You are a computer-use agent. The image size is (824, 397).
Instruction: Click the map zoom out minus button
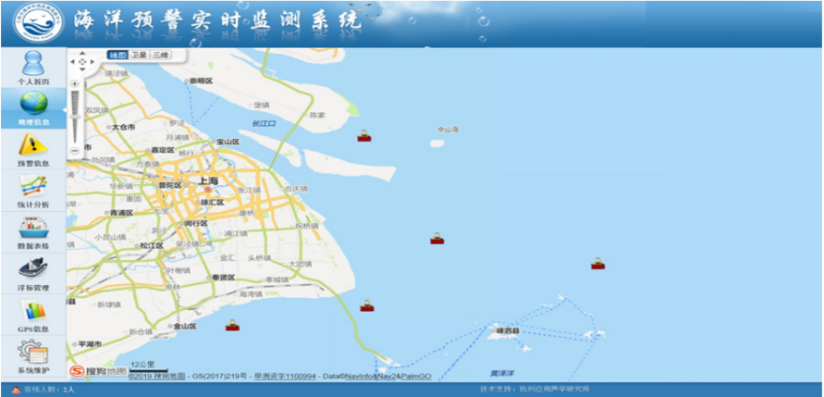[x=75, y=150]
